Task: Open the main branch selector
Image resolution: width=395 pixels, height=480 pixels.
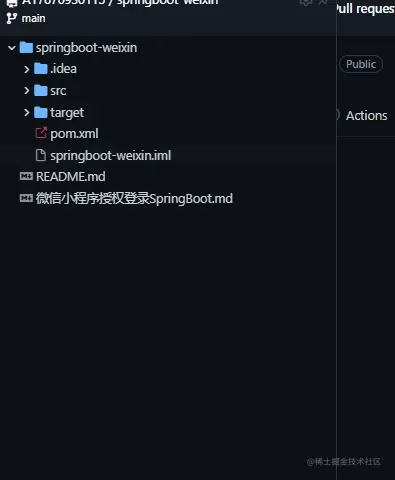Action: click(26, 18)
